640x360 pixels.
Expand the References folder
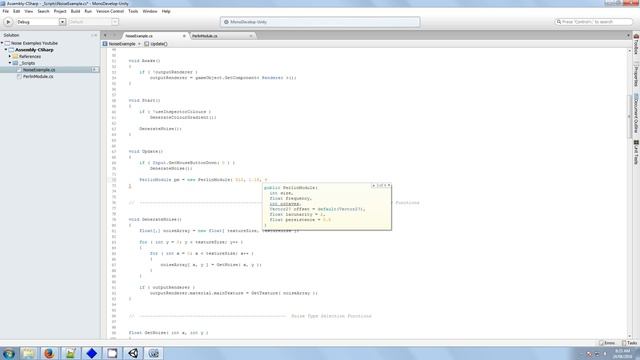(x=10, y=56)
